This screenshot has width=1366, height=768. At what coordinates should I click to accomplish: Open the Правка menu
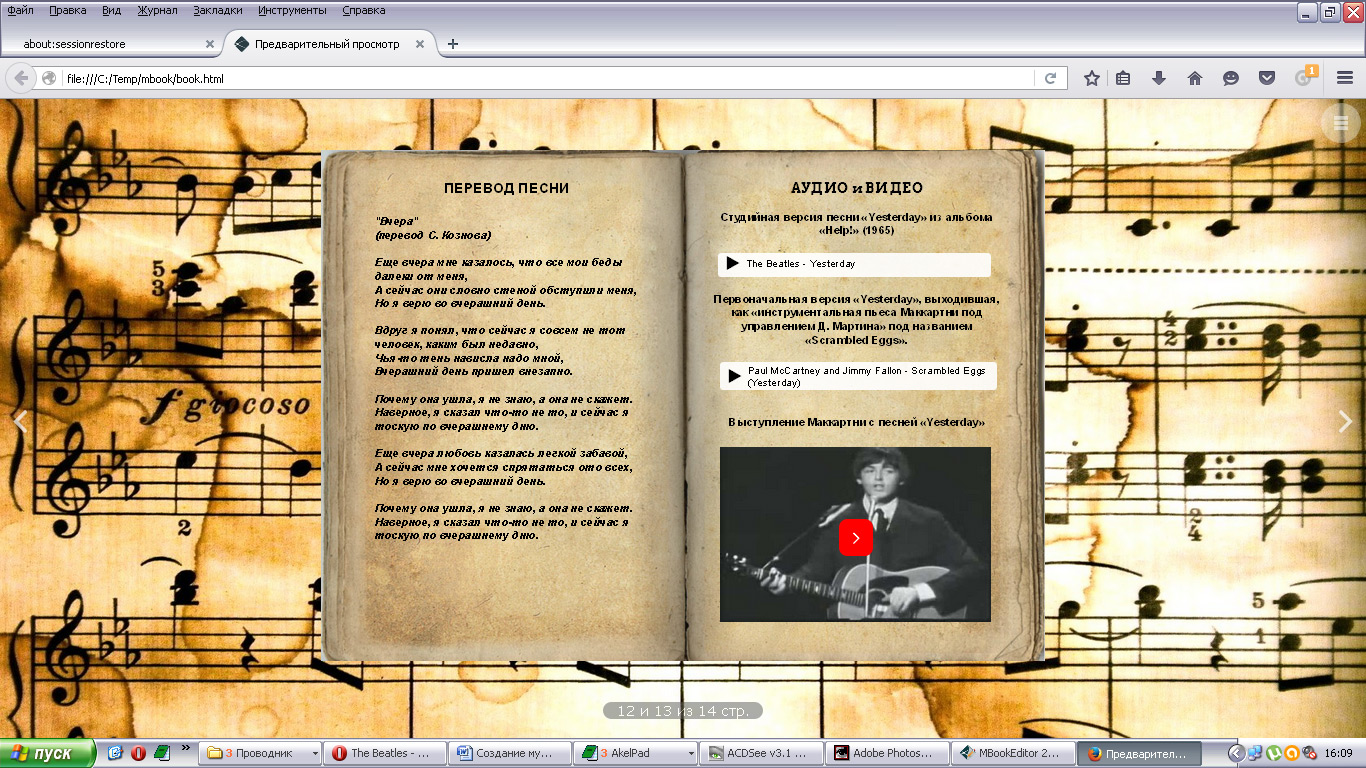pos(67,10)
